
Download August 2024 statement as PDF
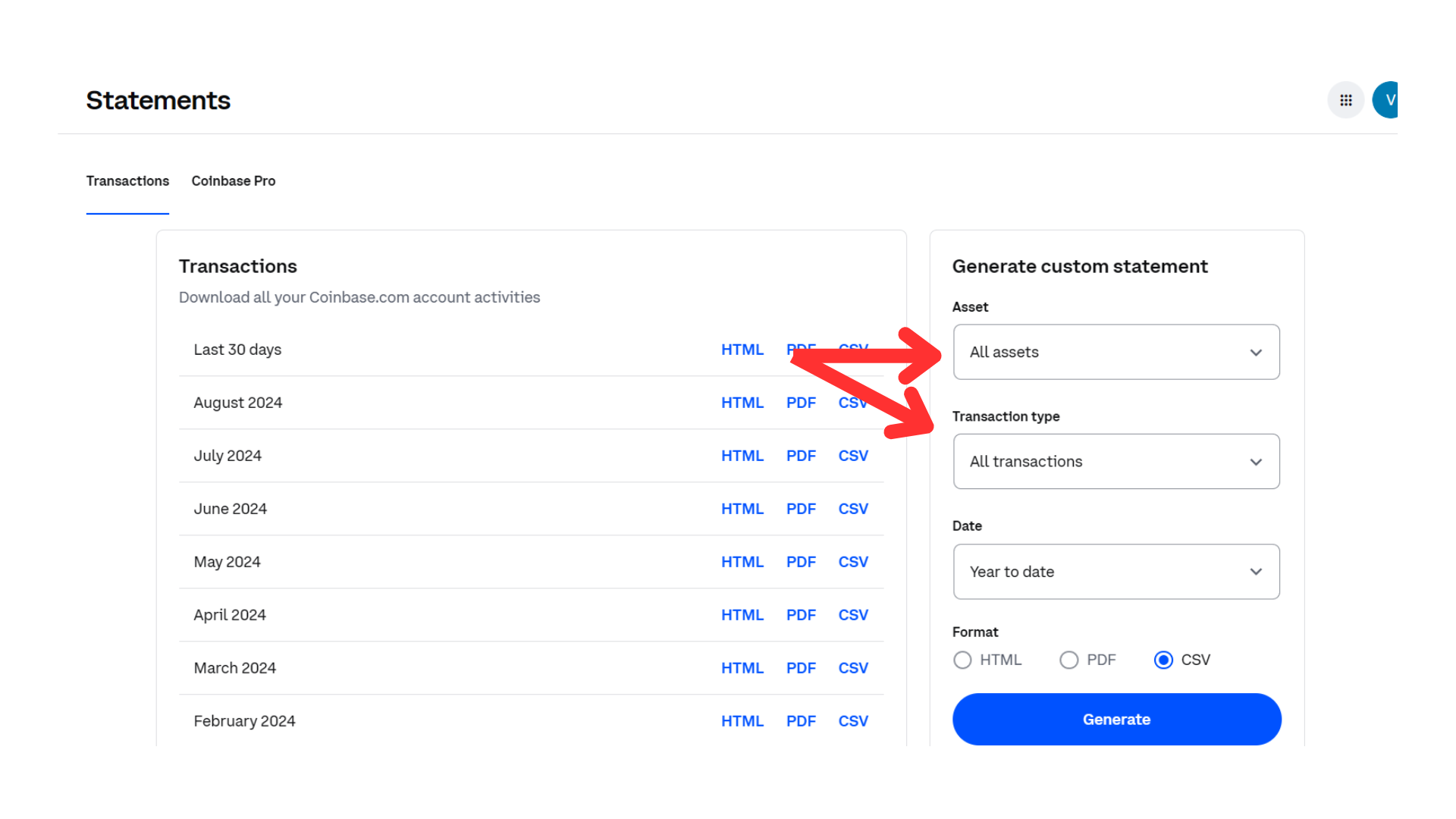coord(801,403)
